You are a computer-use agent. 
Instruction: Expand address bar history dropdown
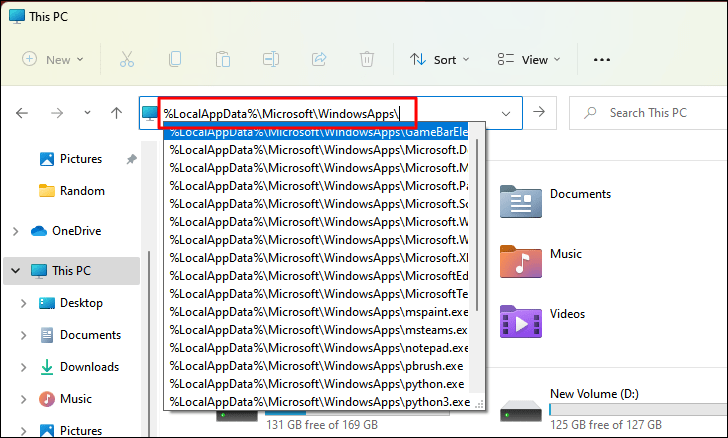[506, 113]
